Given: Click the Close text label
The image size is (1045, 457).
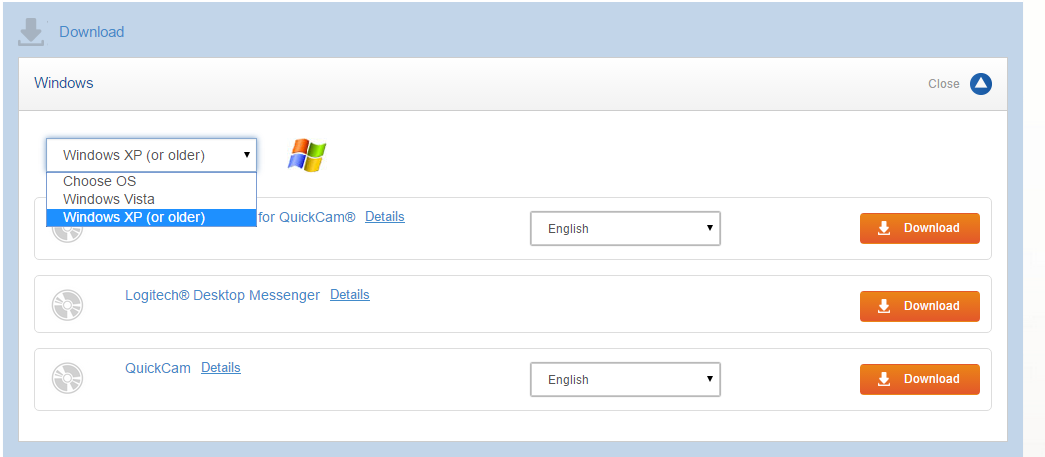Looking at the screenshot, I should [x=944, y=84].
